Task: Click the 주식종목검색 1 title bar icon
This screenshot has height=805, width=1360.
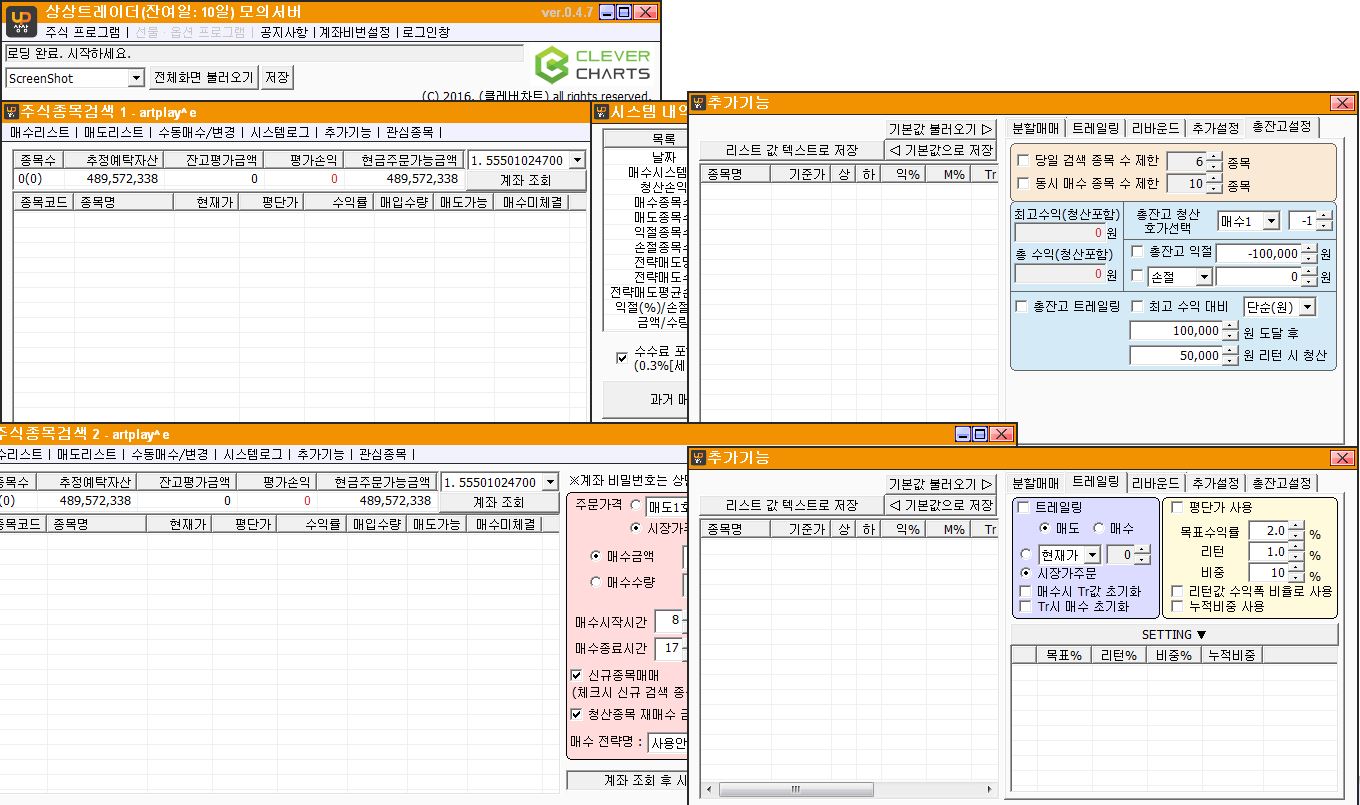Action: 11,112
